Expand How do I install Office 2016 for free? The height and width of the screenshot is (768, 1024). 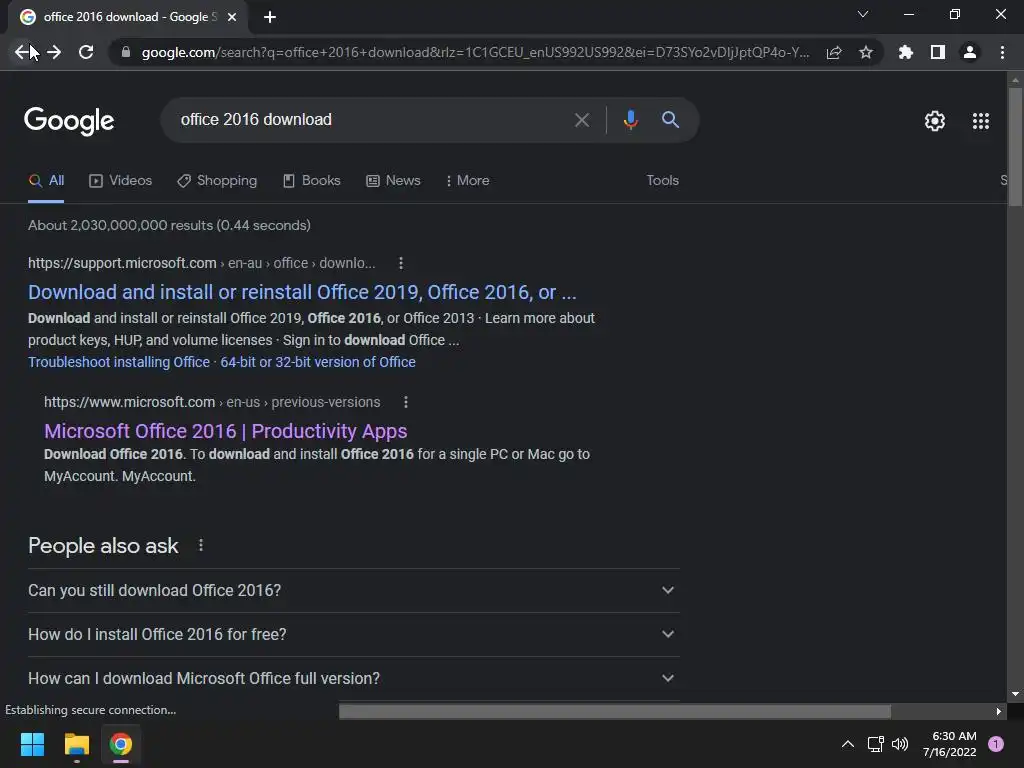[354, 634]
